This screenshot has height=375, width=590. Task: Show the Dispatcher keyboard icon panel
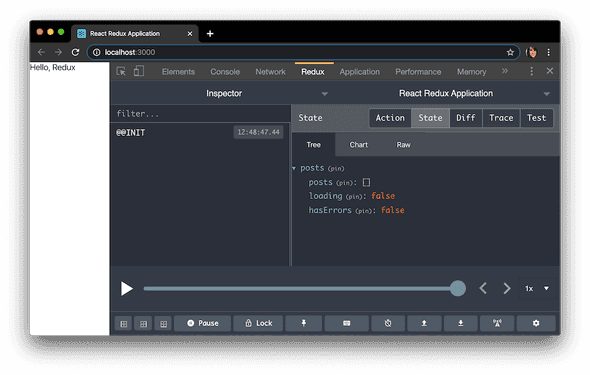coord(347,323)
